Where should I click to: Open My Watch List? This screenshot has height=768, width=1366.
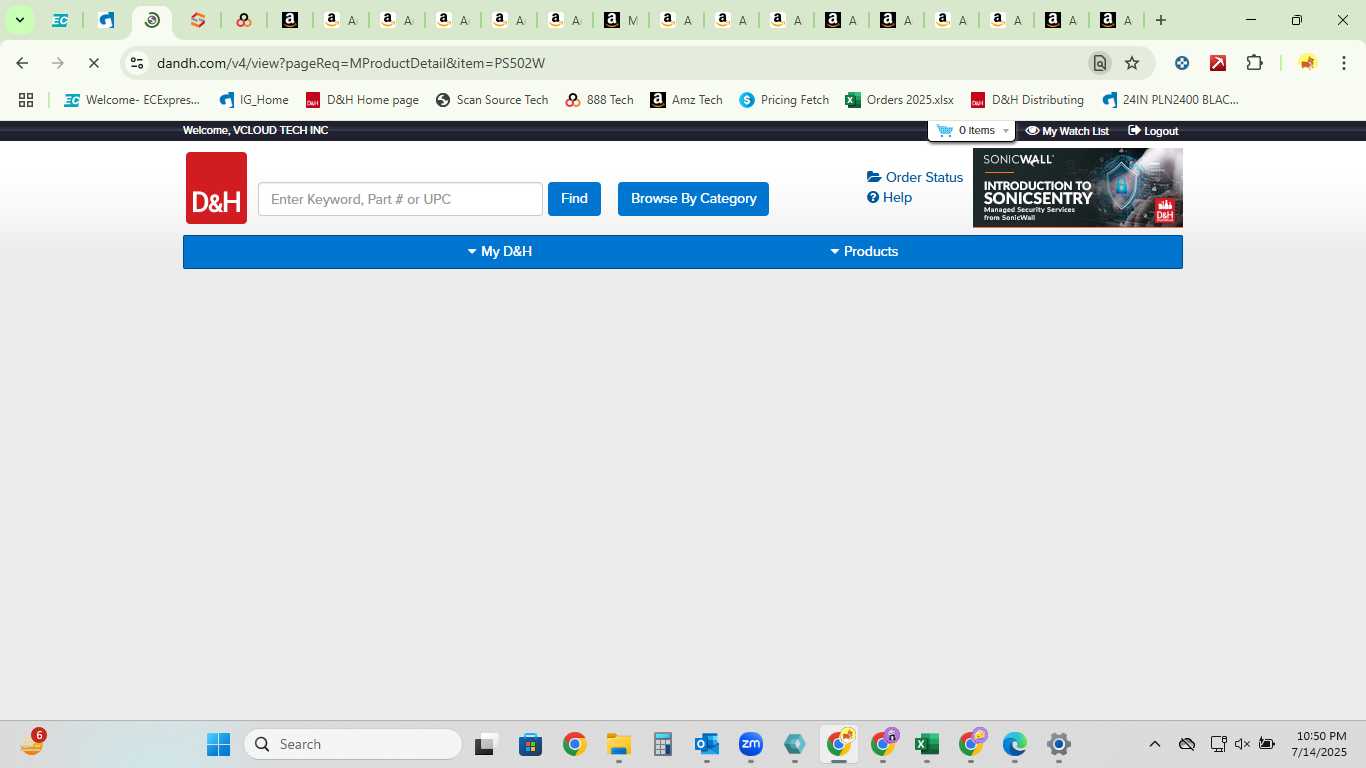click(x=1067, y=131)
